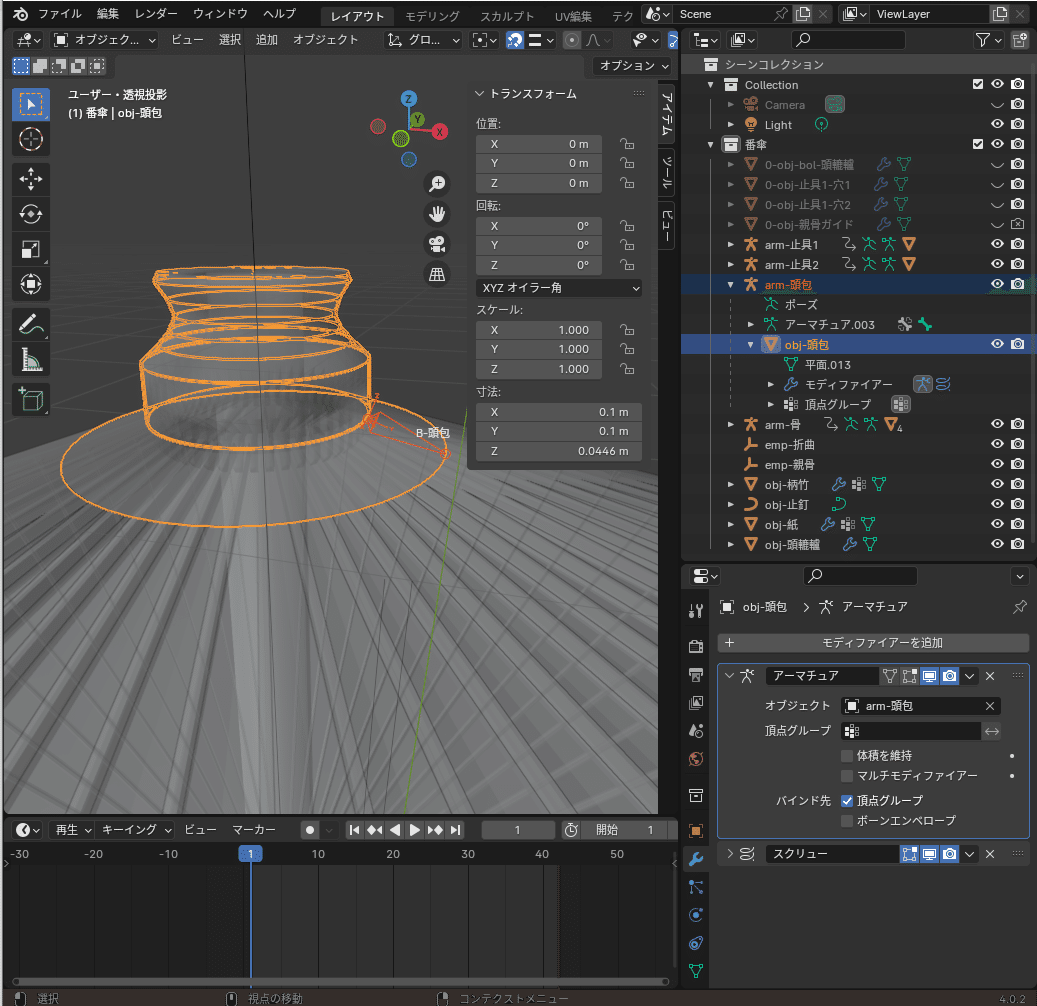The width and height of the screenshot is (1037, 1006).
Task: Select the Move tool in viewport toolbar
Action: pyautogui.click(x=31, y=179)
